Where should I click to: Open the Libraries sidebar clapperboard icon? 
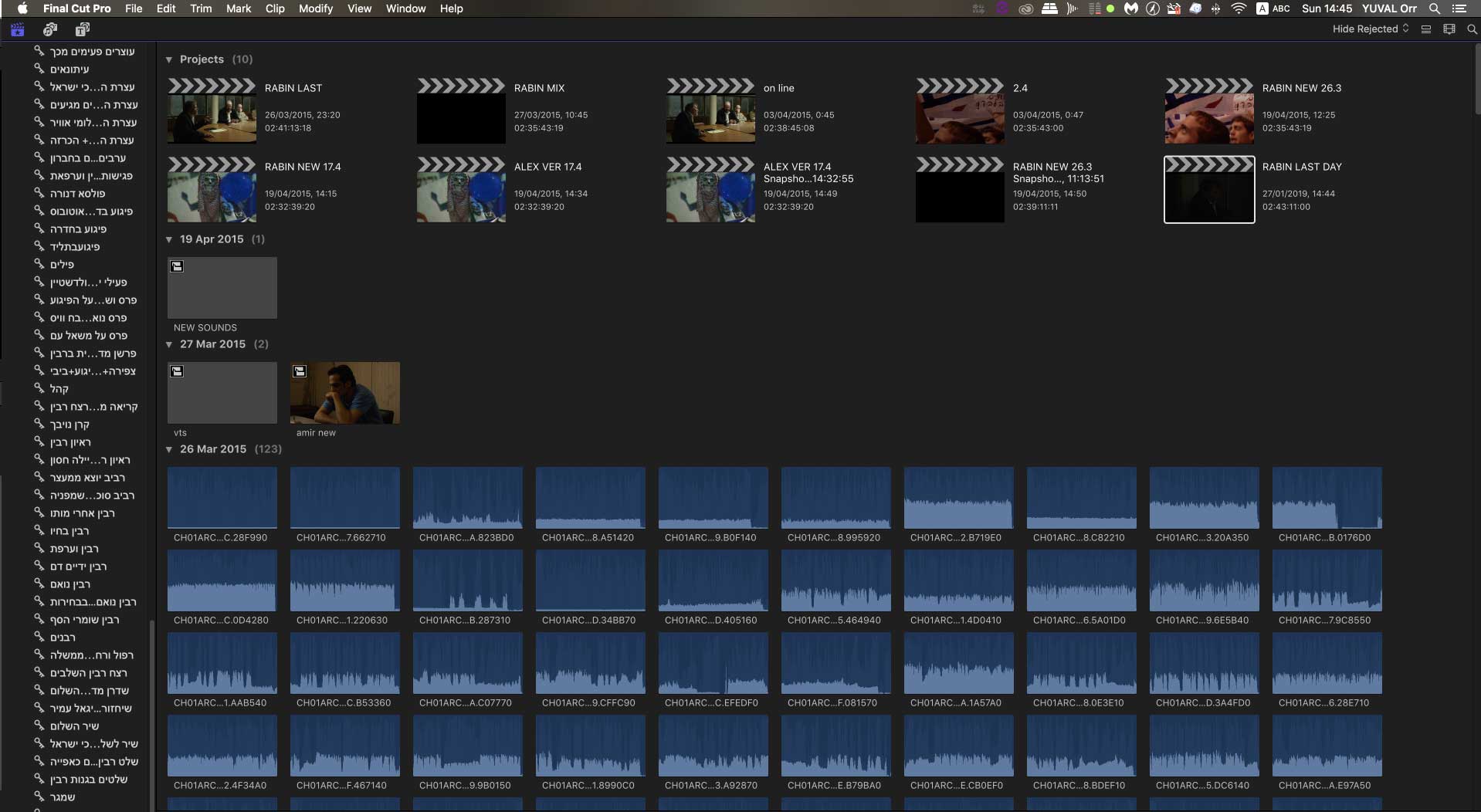click(x=18, y=29)
